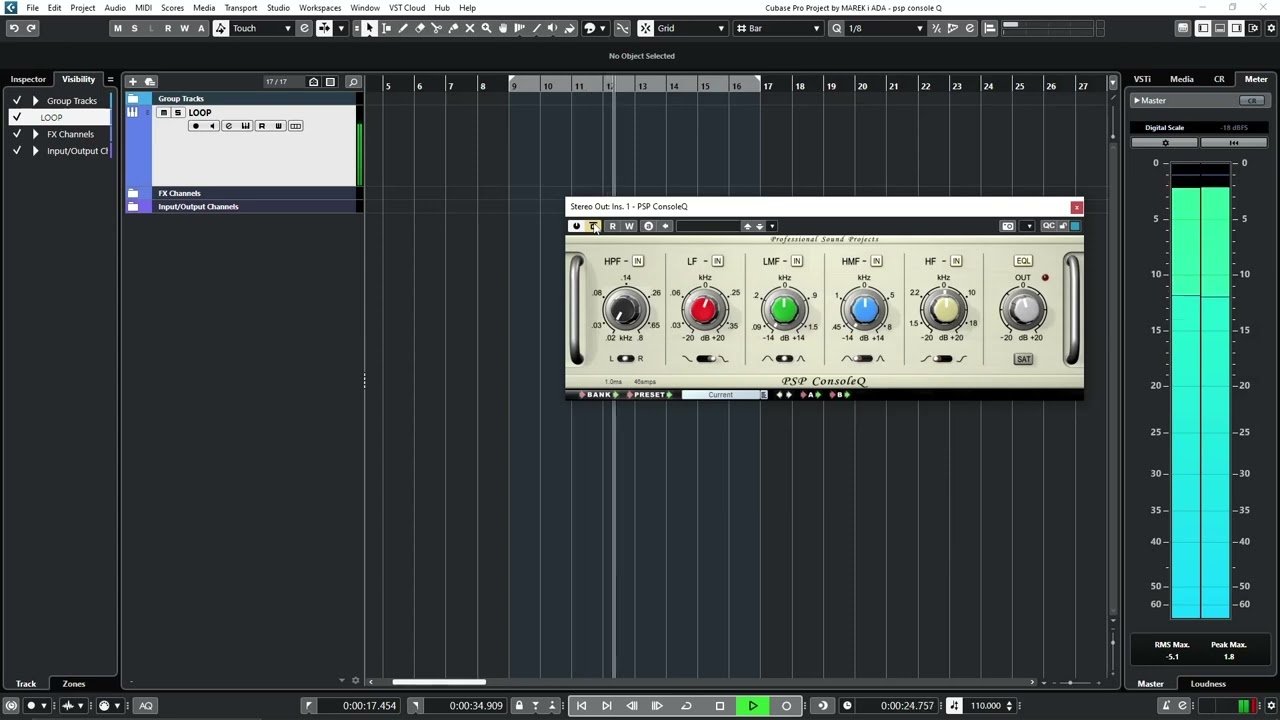
Task: Add a track with plus icon
Action: coord(132,81)
